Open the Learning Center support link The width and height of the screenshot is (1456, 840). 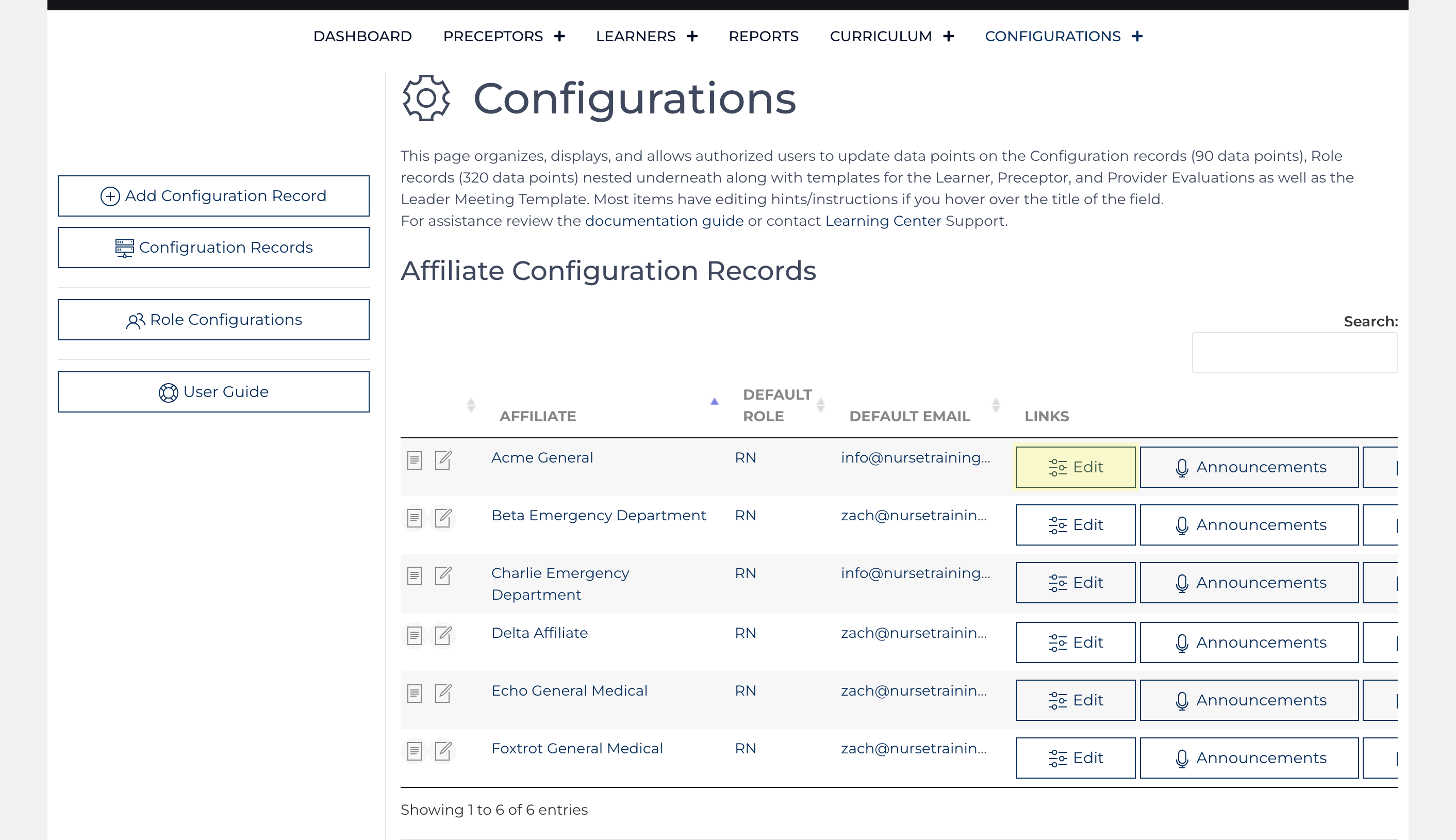(x=882, y=220)
